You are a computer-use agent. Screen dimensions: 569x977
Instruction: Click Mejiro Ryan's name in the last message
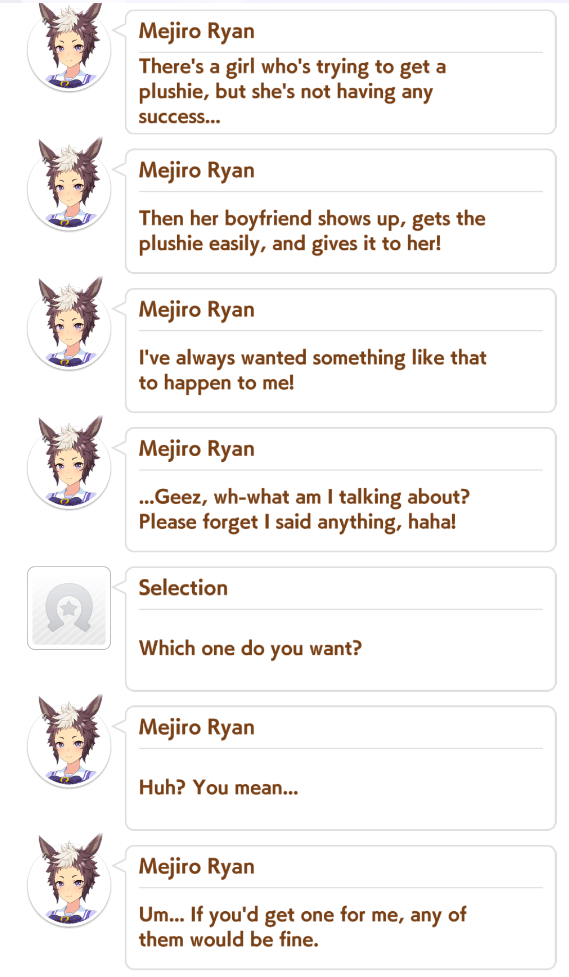[196, 866]
